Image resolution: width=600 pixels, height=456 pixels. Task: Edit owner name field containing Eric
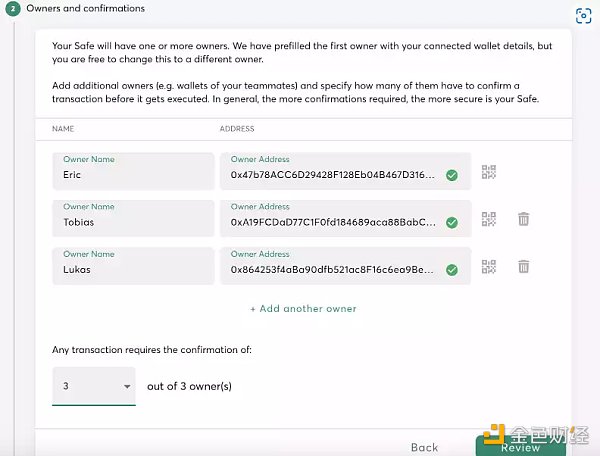click(133, 171)
